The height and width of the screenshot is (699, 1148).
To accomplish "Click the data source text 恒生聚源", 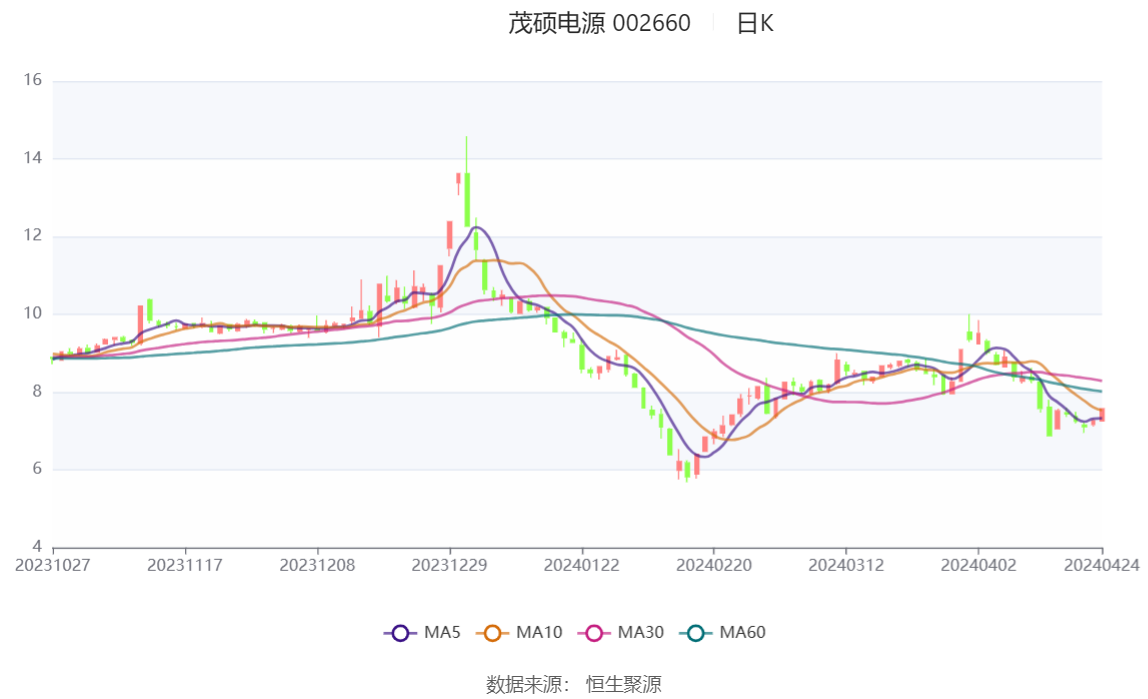I will point(623,684).
